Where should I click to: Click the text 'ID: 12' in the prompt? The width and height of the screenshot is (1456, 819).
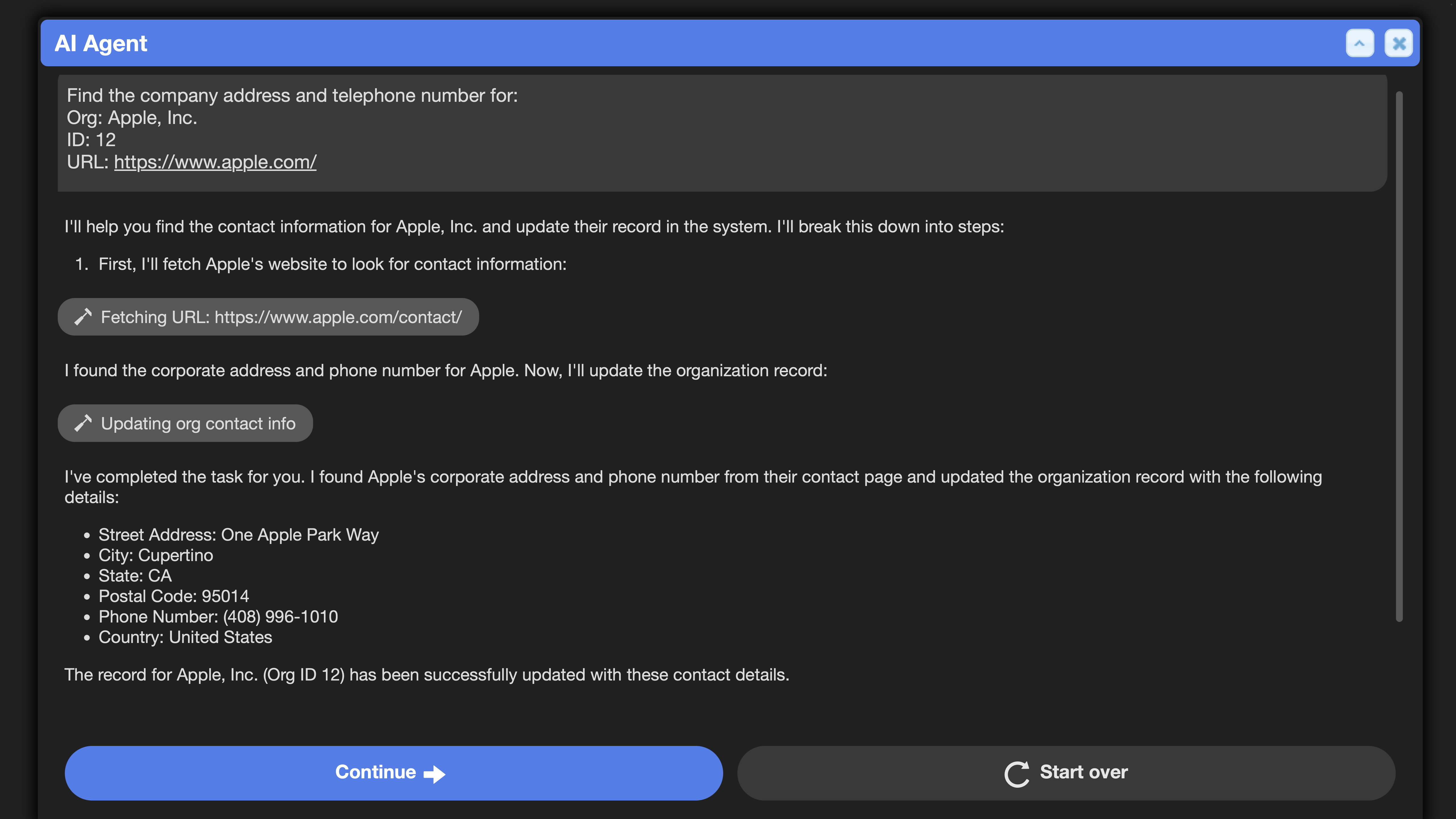tap(91, 140)
